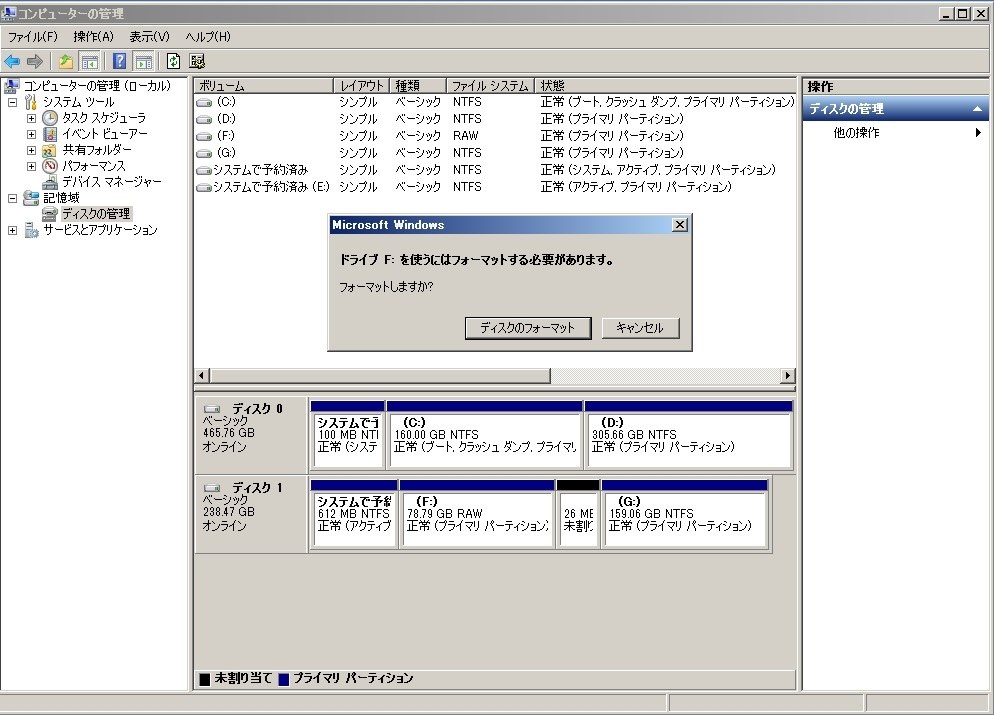994x715 pixels.
Task: Click the refresh icon in the toolbar
Action: coord(171,60)
